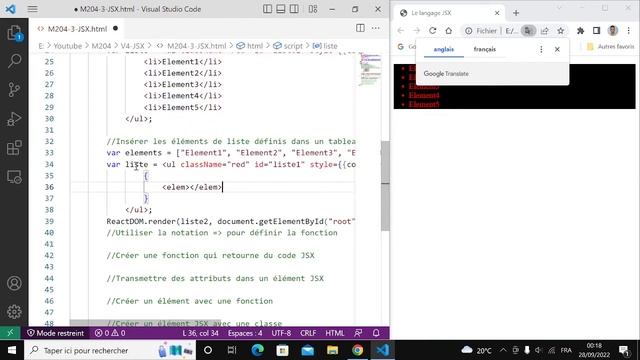
Task: Click the html breadcrumb symbol
Action: (250, 46)
